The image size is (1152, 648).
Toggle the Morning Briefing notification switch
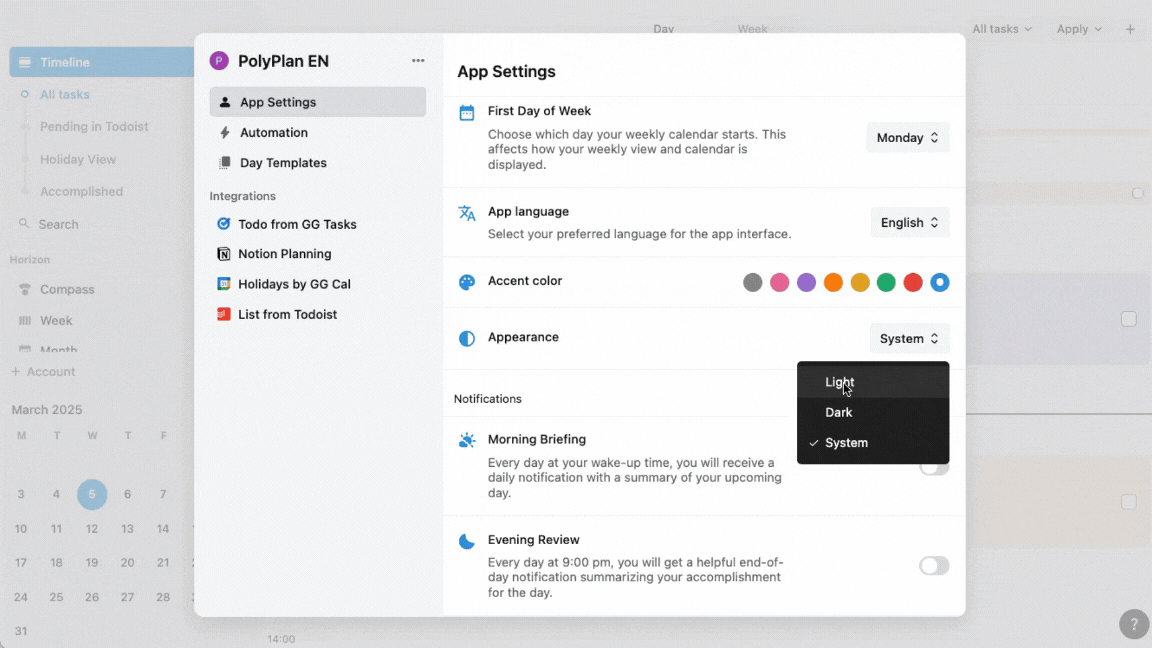click(933, 468)
